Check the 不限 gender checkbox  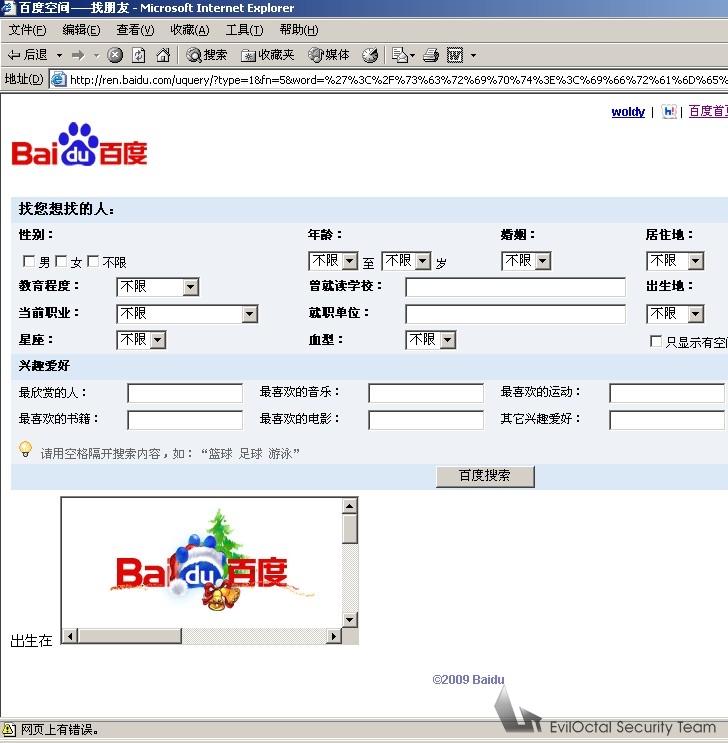click(x=93, y=261)
